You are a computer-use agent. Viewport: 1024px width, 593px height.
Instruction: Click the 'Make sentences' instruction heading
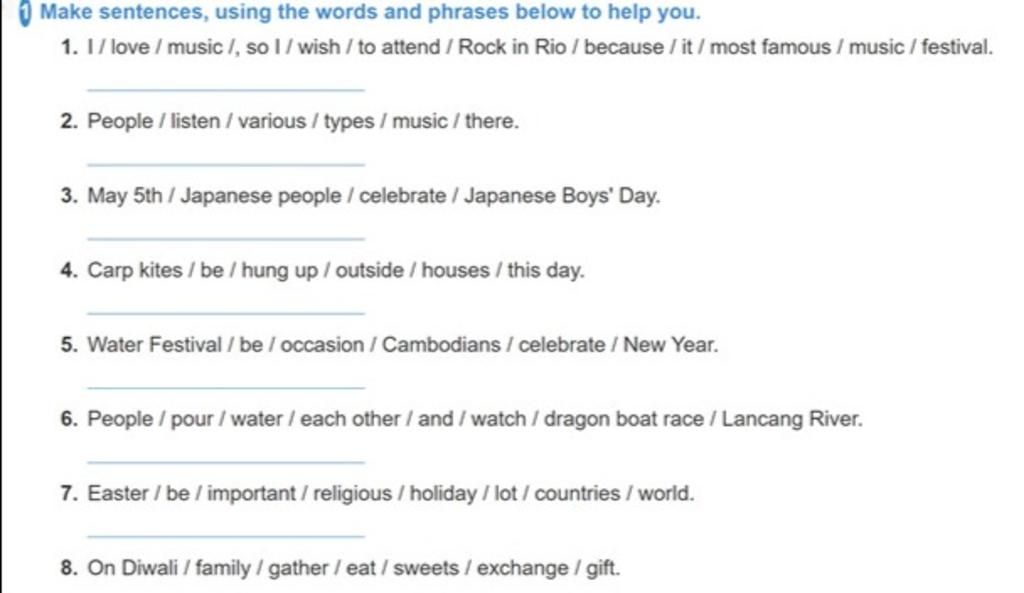click(370, 12)
